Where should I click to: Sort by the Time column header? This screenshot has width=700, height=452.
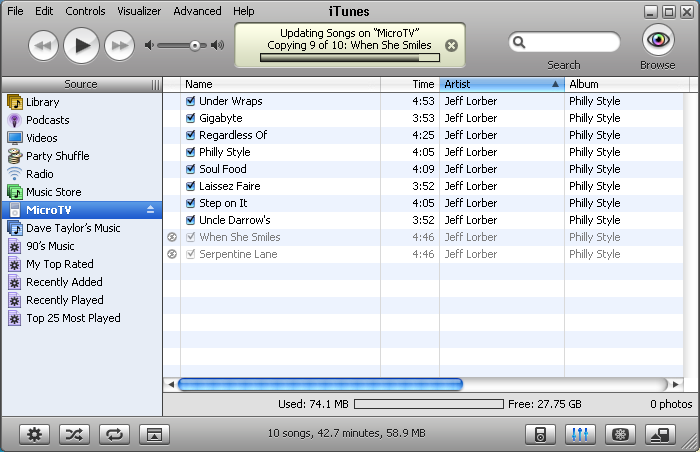click(x=410, y=84)
